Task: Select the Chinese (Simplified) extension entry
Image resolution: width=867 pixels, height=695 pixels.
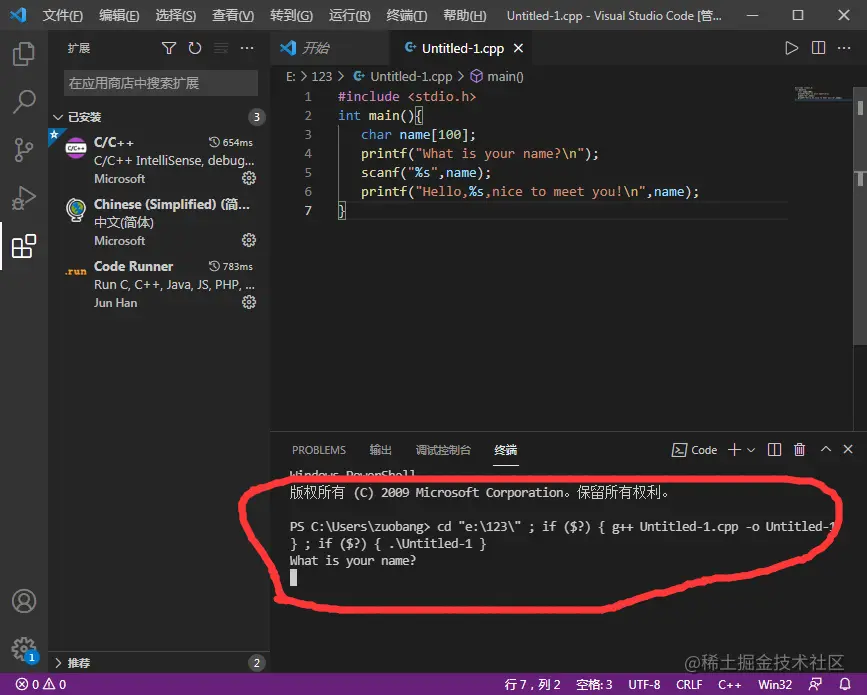Action: coord(159,222)
